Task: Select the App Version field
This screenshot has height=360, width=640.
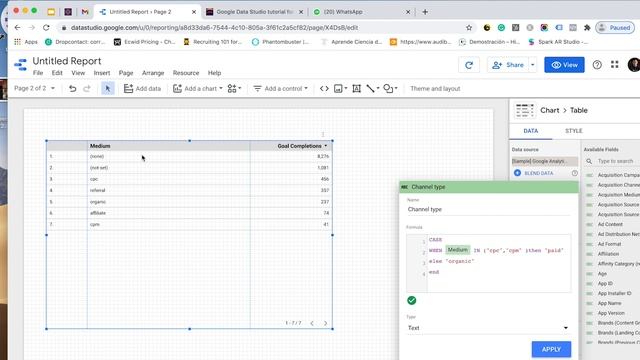Action: tap(611, 313)
